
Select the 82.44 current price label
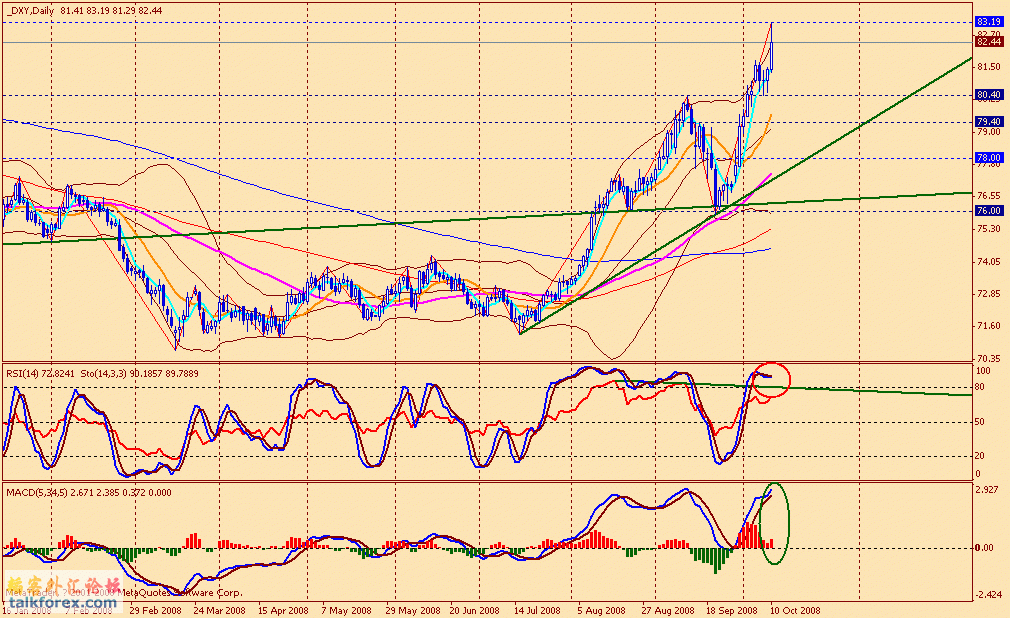(x=989, y=42)
